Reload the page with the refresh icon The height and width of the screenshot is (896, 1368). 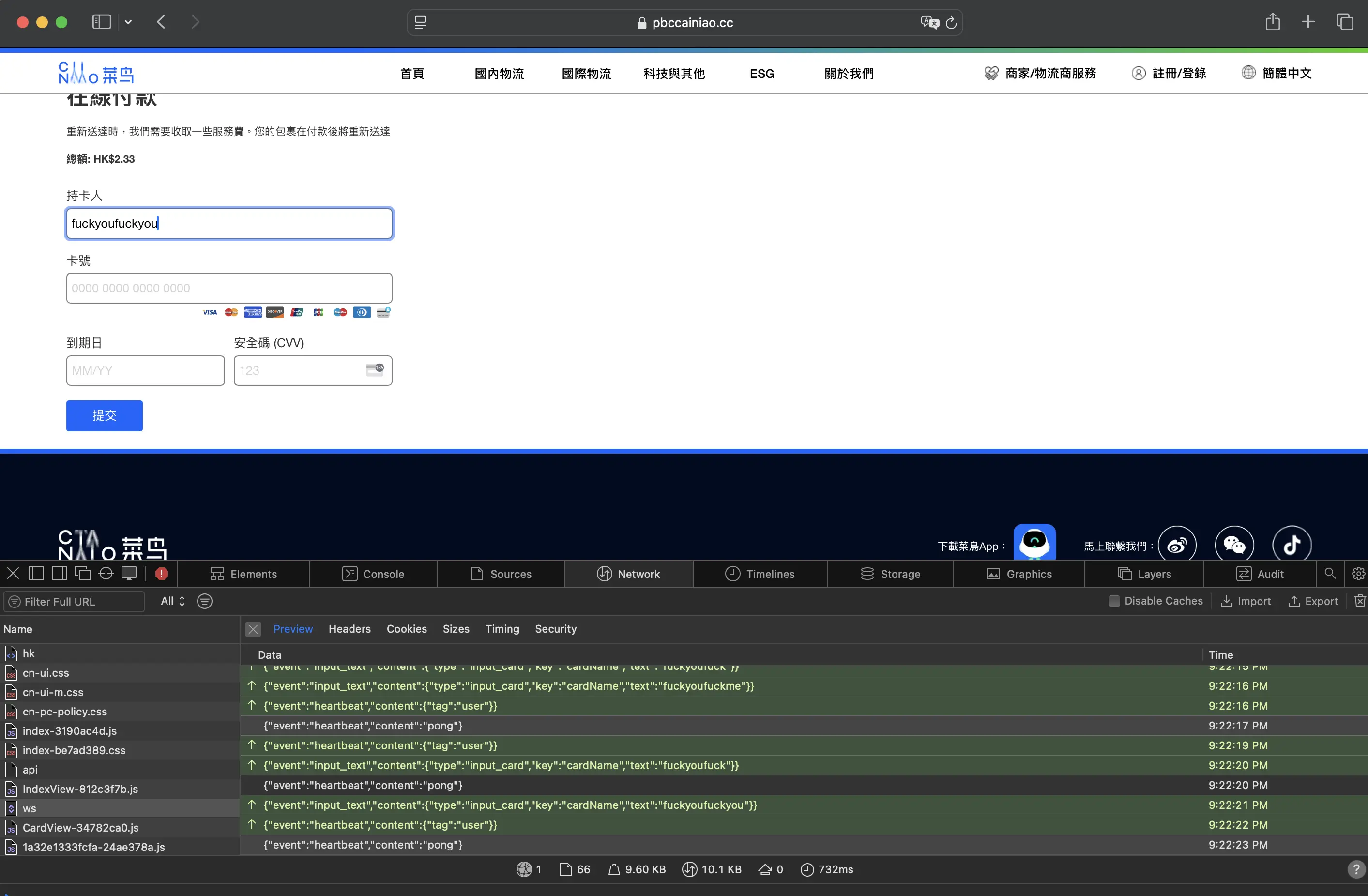(x=951, y=22)
